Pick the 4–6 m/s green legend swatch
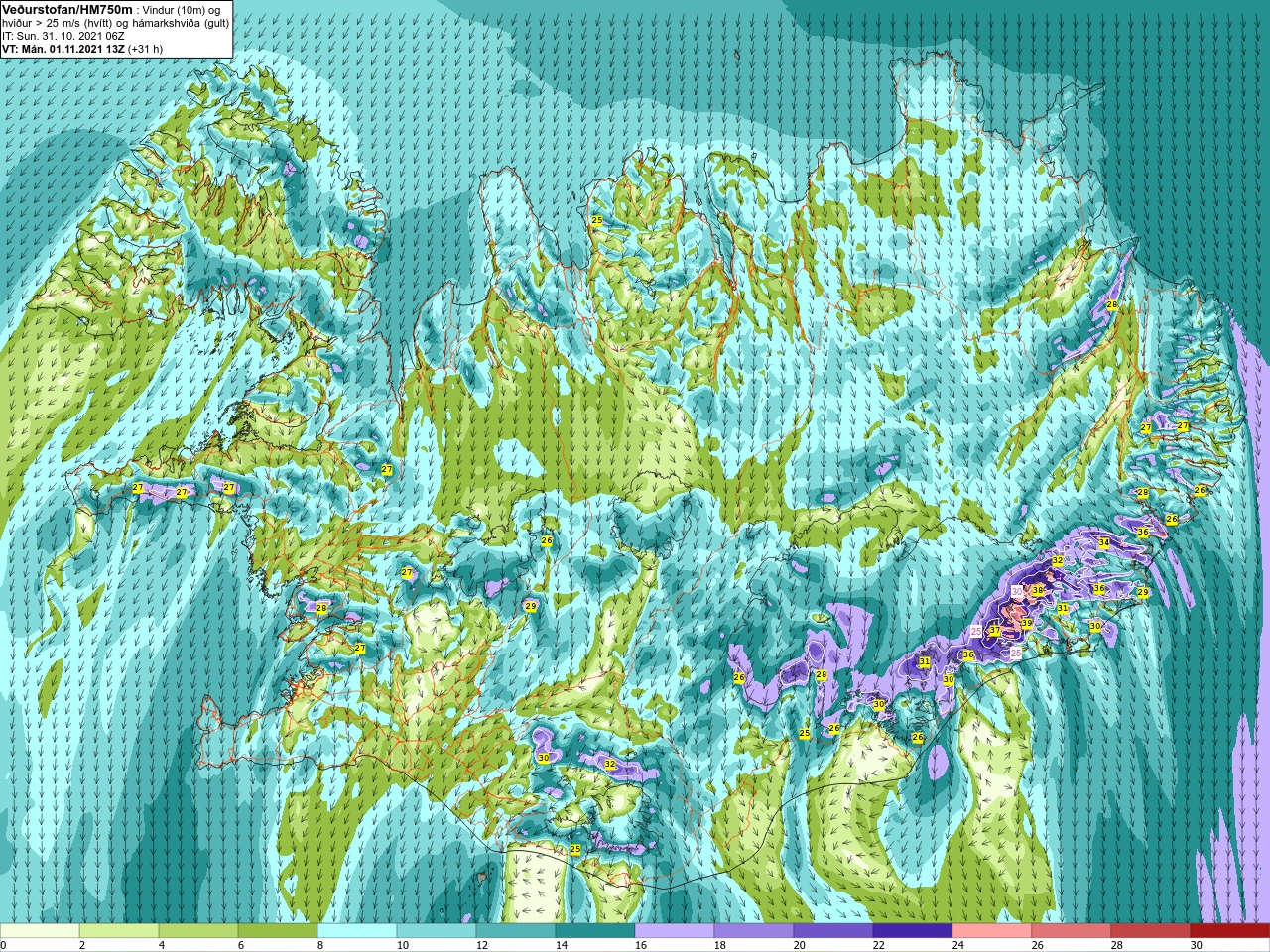This screenshot has width=1270, height=952. click(198, 931)
